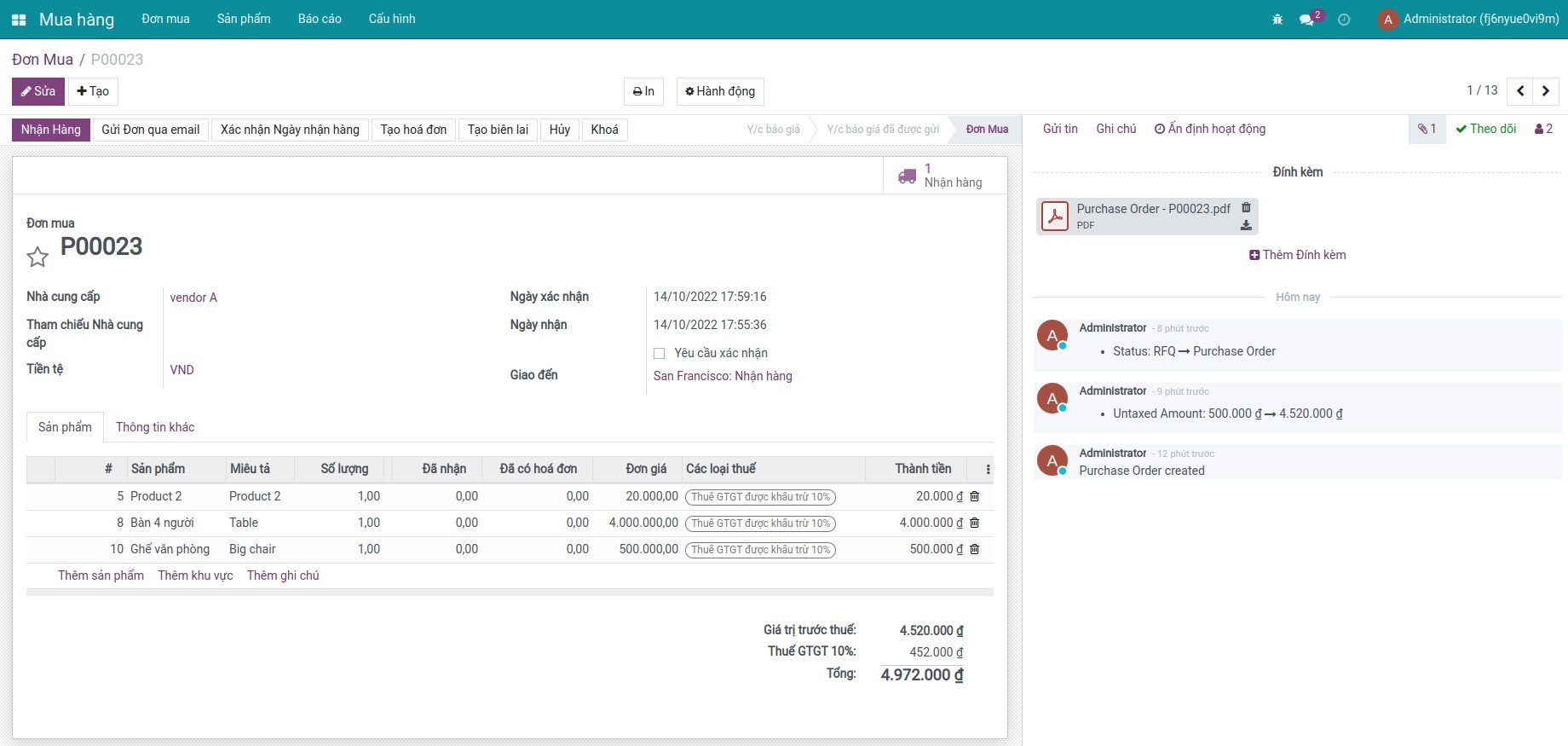This screenshot has height=746, width=1568.
Task: Open the Hành động dropdown
Action: click(x=720, y=91)
